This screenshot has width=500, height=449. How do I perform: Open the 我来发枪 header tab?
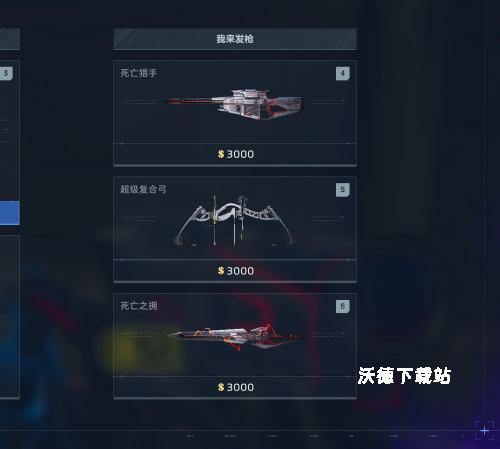(x=235, y=39)
